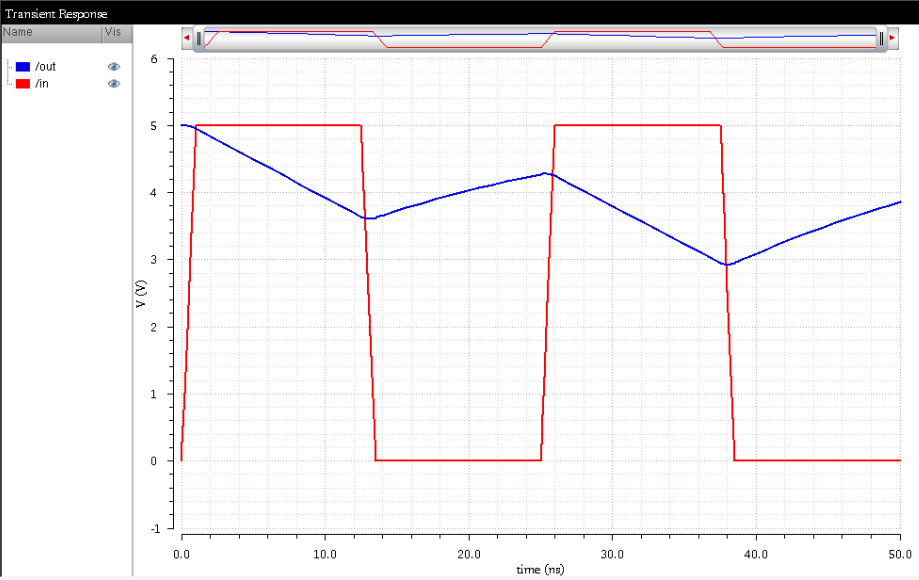Click the 1 label on voltage axis
This screenshot has width=919, height=580.
(154, 394)
